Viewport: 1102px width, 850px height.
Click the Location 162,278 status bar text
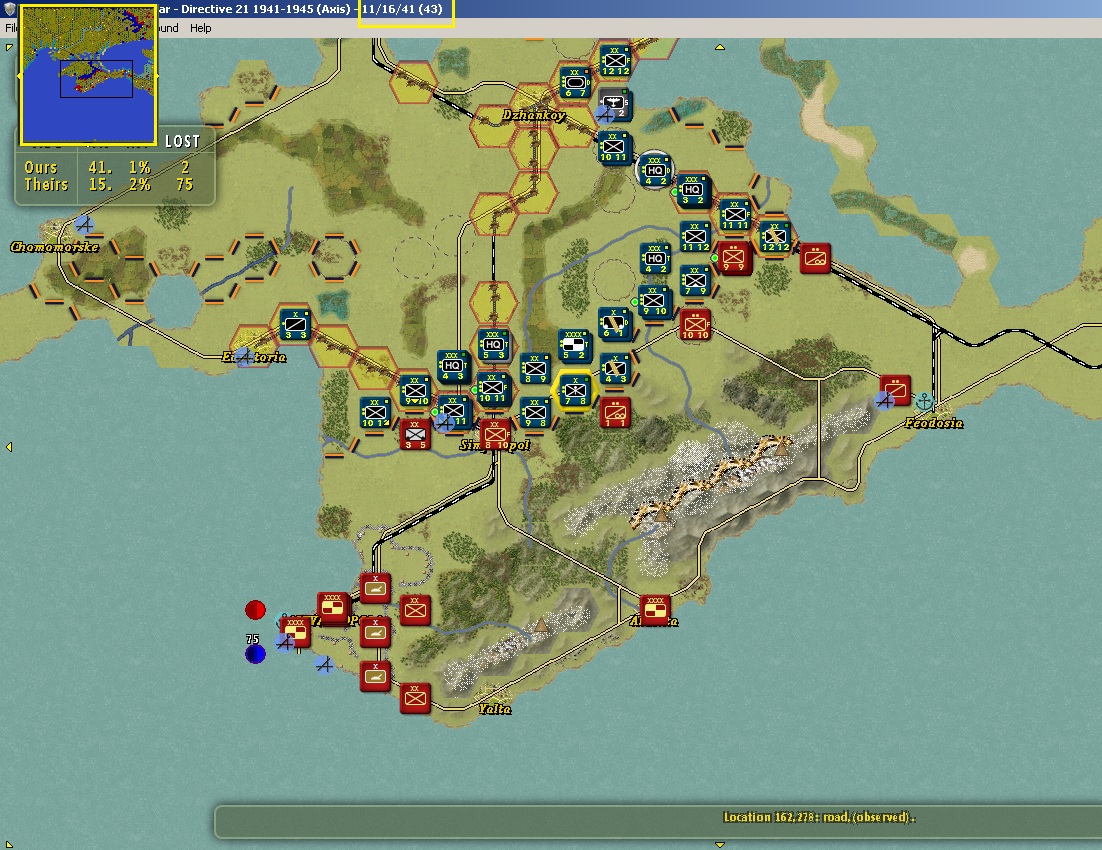[819, 817]
